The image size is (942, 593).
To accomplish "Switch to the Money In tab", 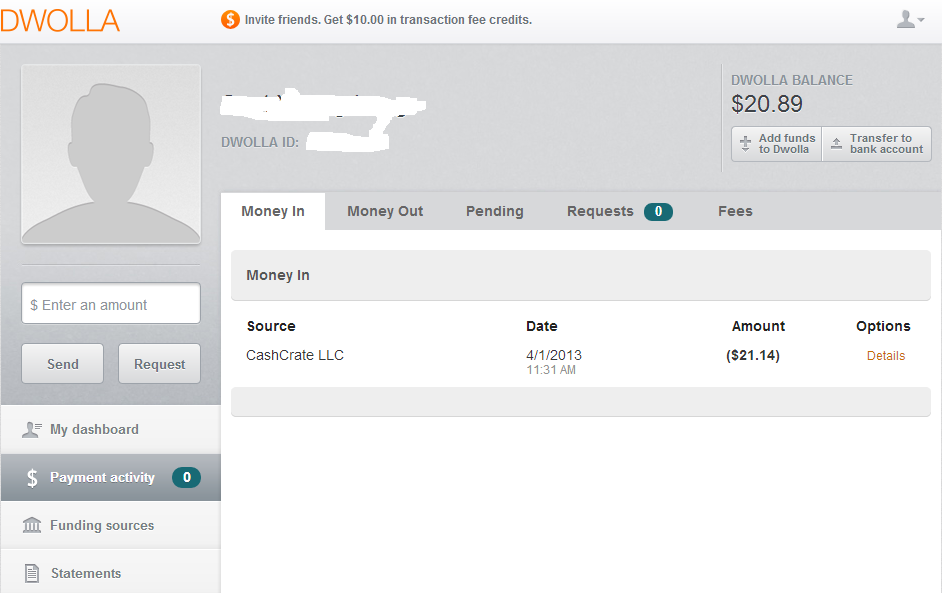I will coord(273,211).
